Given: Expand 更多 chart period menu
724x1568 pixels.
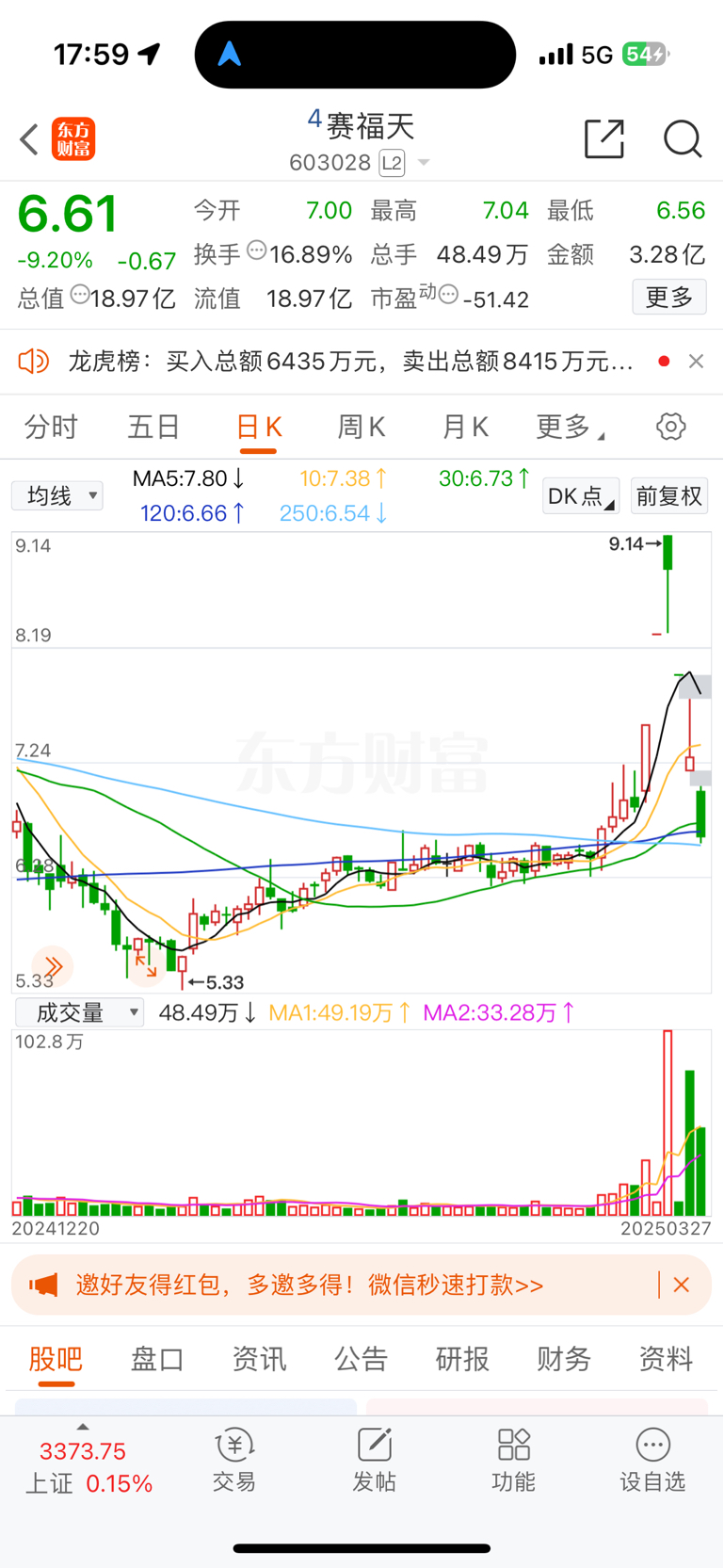Looking at the screenshot, I should click(570, 428).
